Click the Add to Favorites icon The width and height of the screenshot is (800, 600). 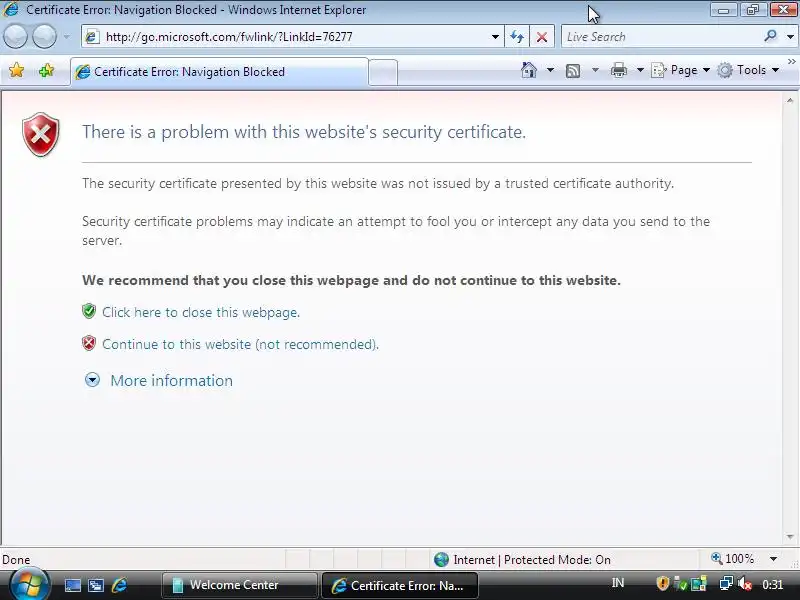46,70
